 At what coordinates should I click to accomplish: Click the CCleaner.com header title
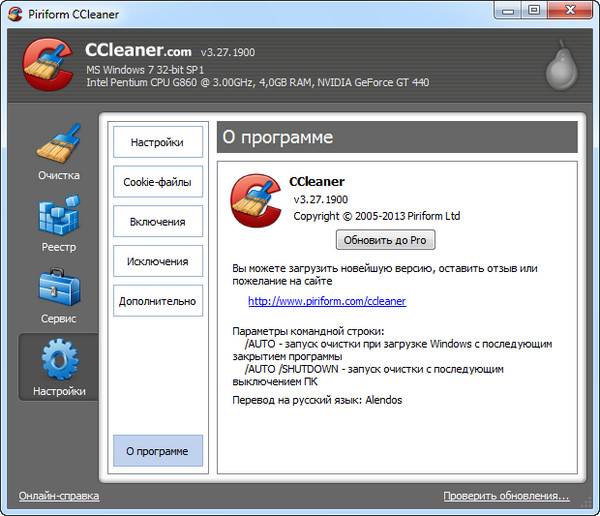click(138, 50)
